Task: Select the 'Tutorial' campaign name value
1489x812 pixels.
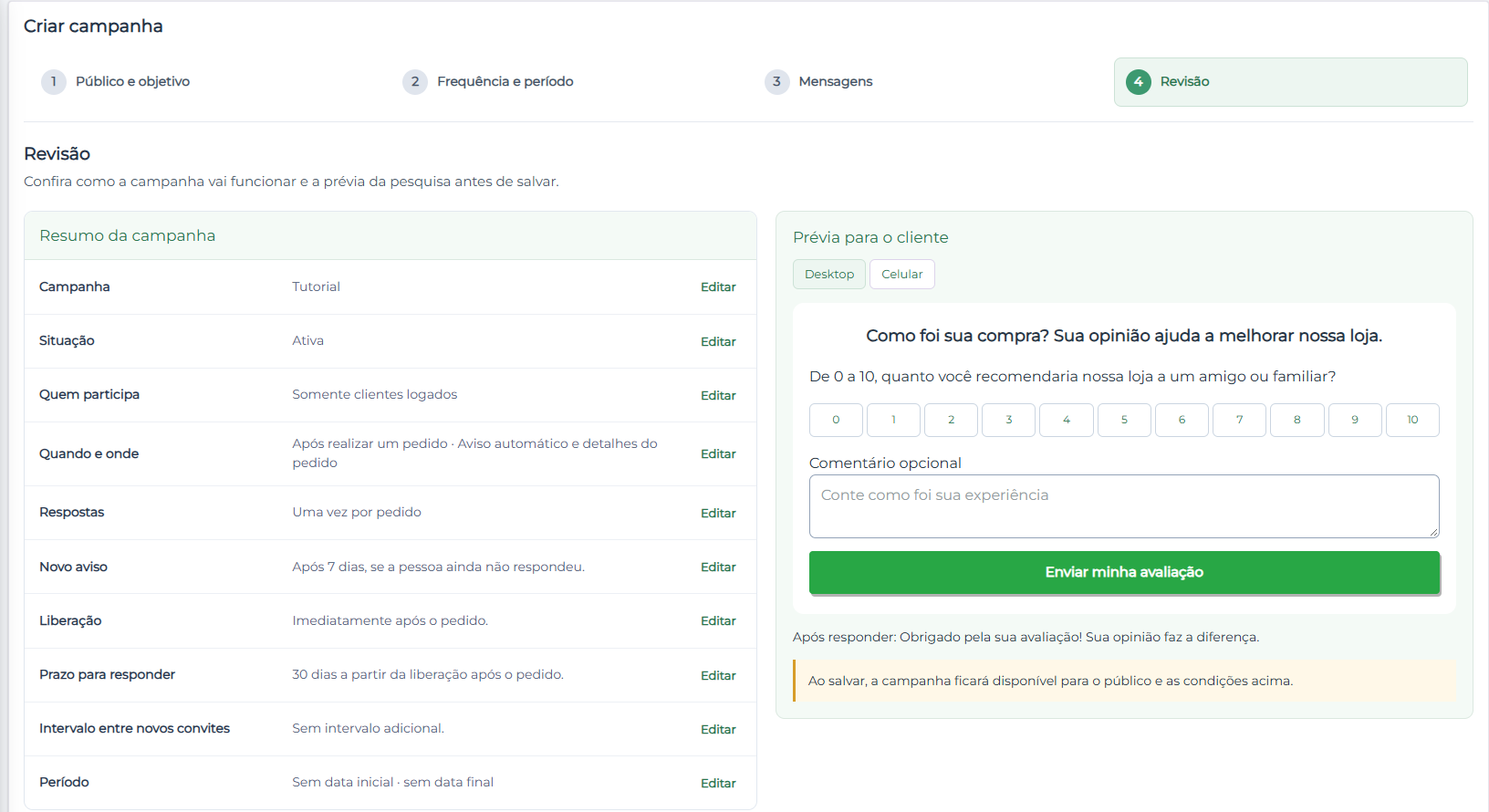Action: pyautogui.click(x=316, y=286)
